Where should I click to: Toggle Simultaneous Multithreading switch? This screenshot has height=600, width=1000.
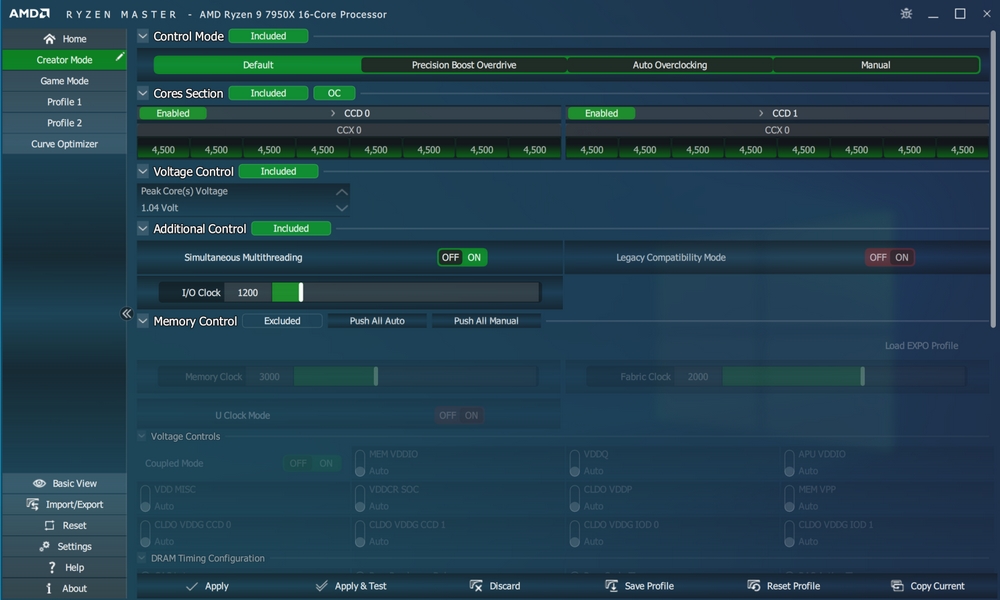coord(462,258)
